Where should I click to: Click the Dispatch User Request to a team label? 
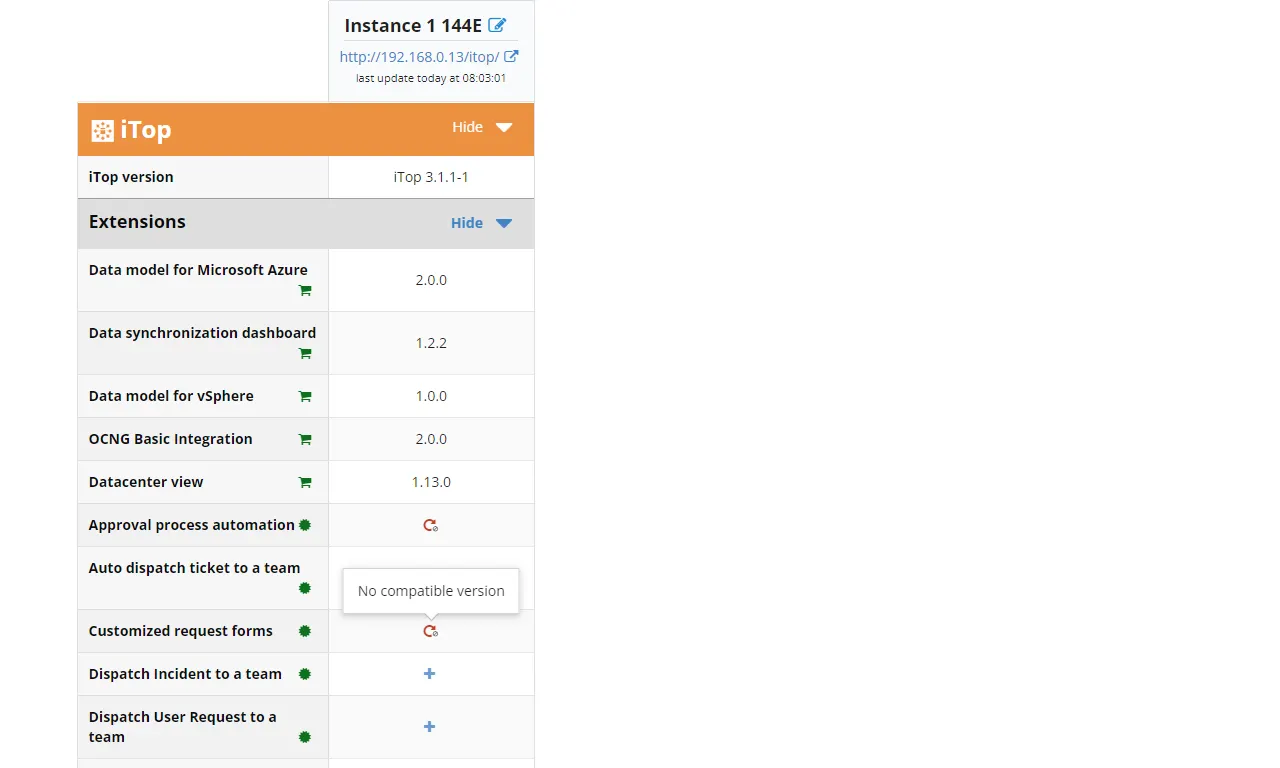click(x=182, y=727)
